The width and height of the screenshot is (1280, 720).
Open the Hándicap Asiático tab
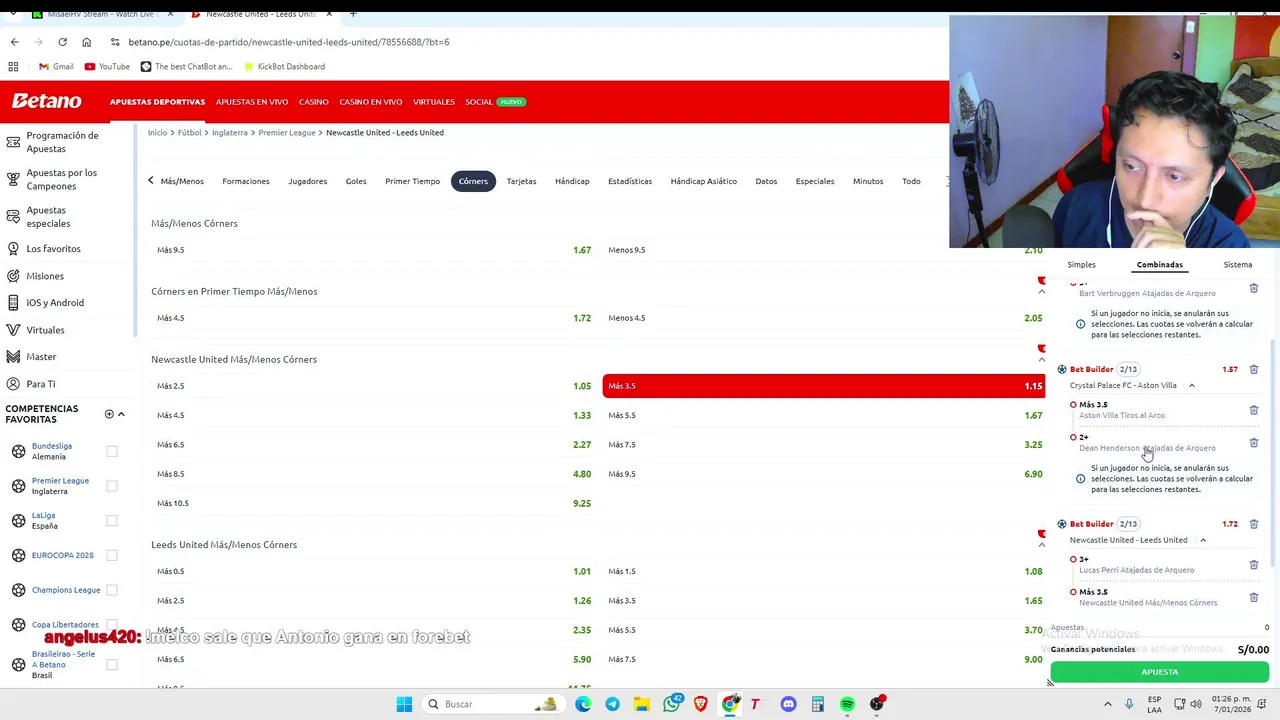(x=703, y=181)
